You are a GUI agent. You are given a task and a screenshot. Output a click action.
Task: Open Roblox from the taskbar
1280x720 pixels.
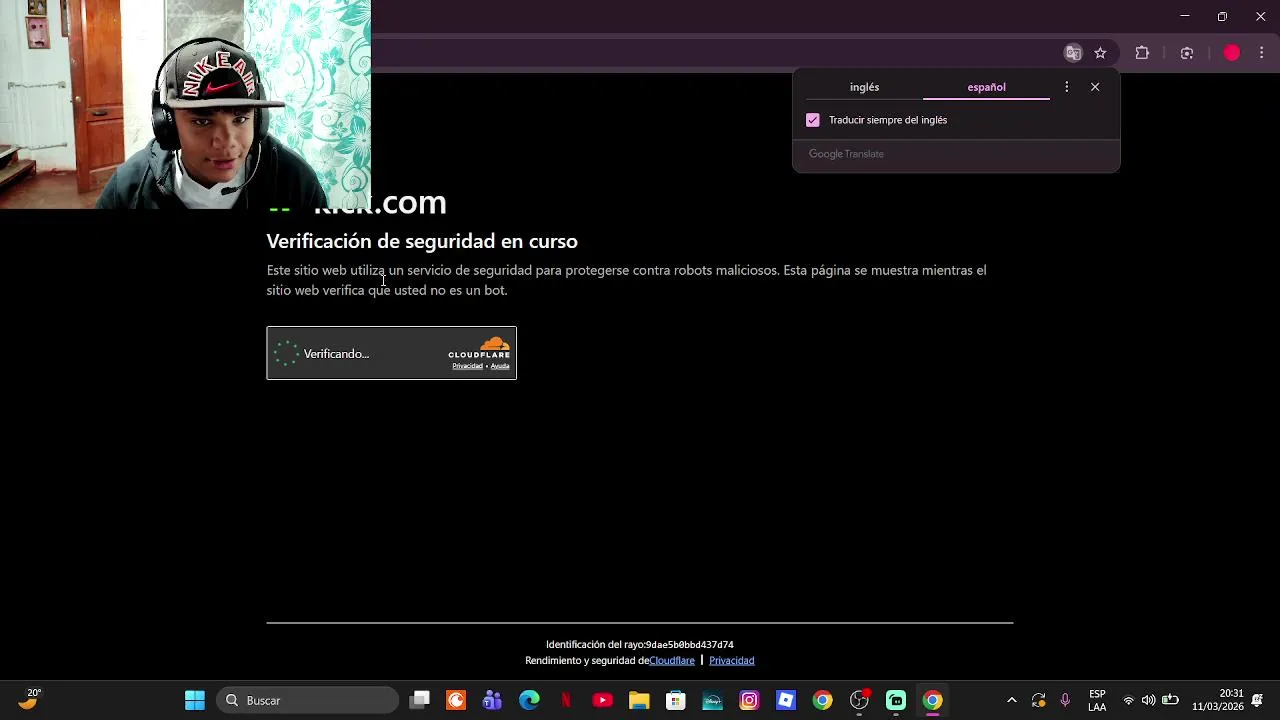[x=786, y=700]
